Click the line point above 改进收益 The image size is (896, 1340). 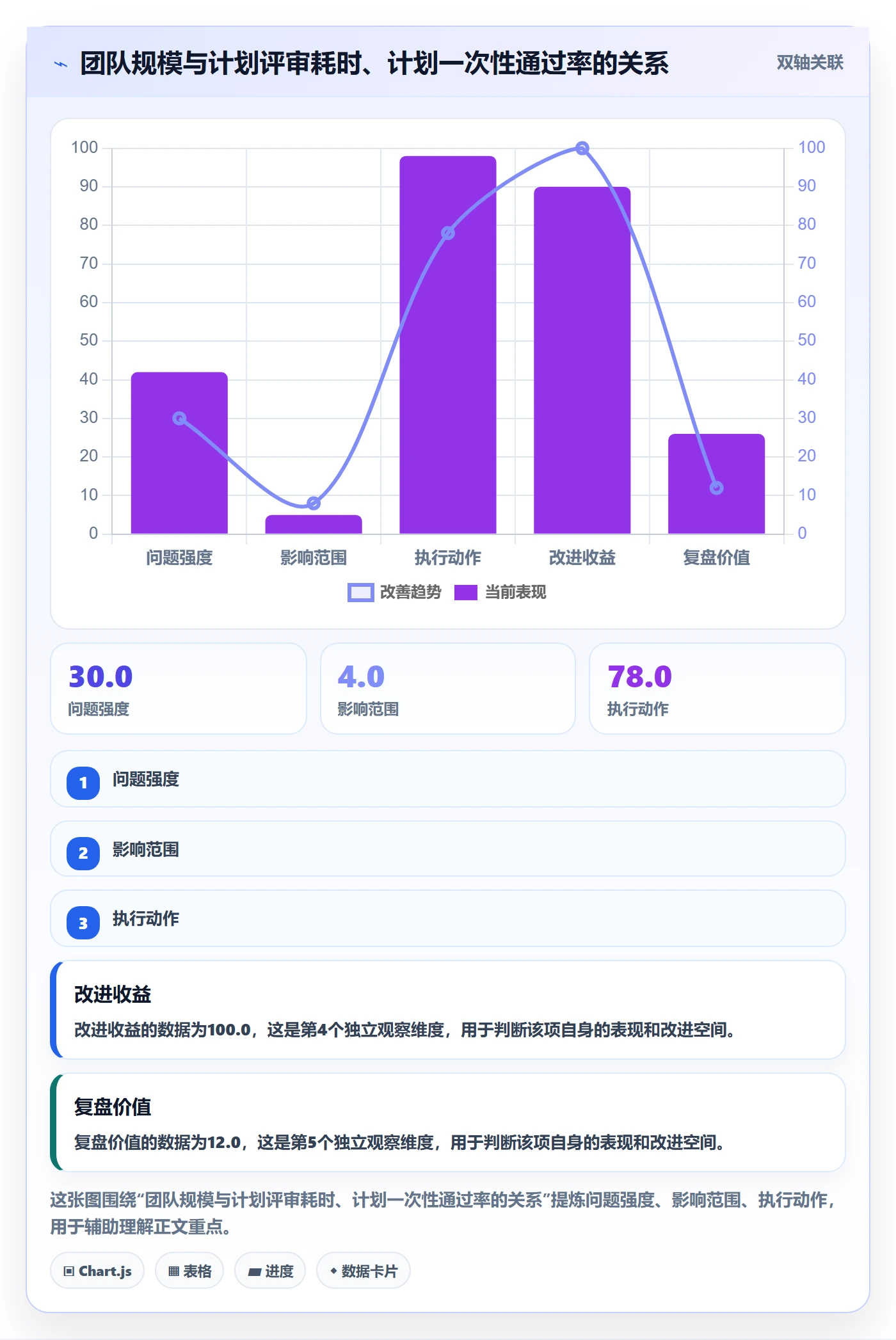582,148
